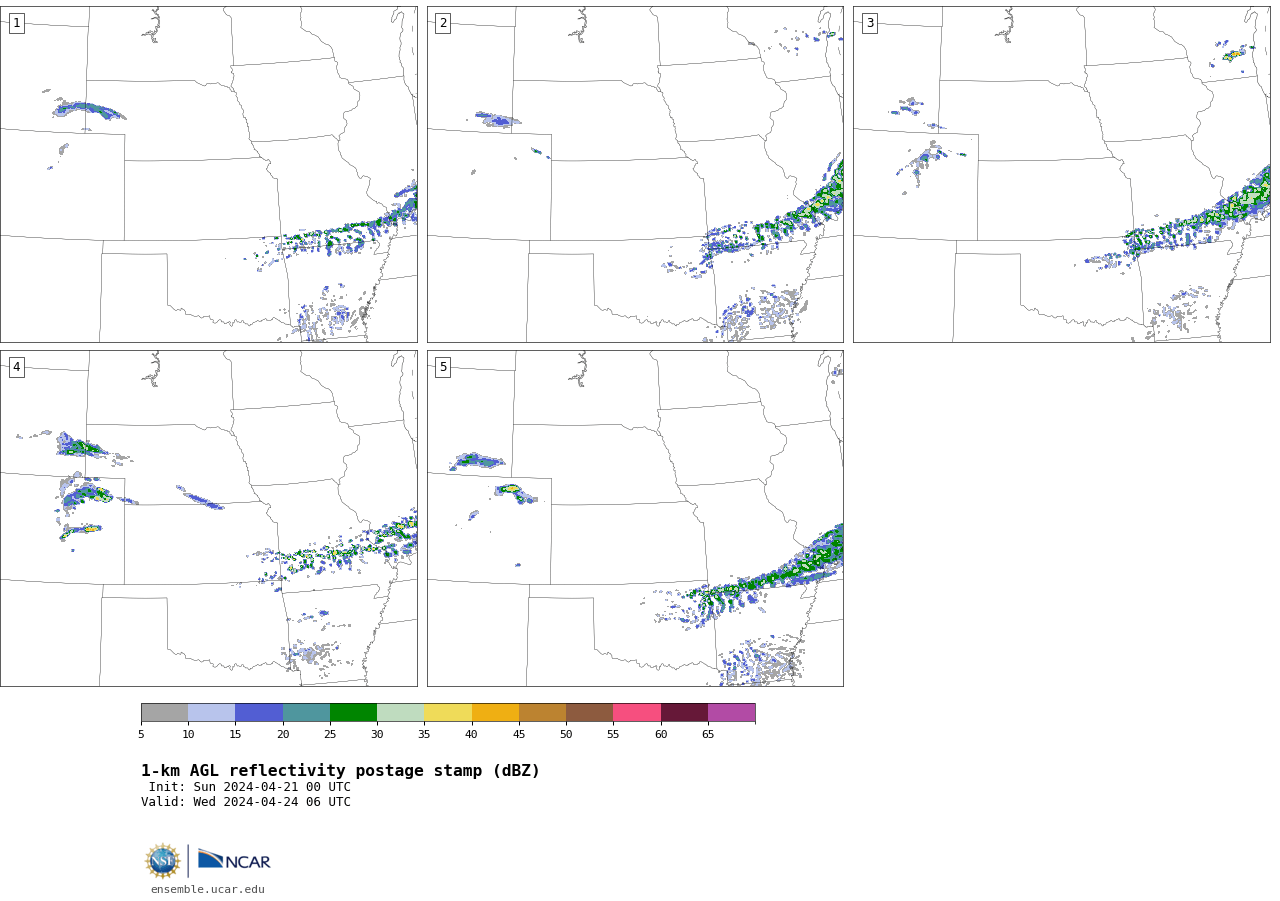Click the purple 65+ dBZ swatch
The width and height of the screenshot is (1280, 901).
(731, 713)
